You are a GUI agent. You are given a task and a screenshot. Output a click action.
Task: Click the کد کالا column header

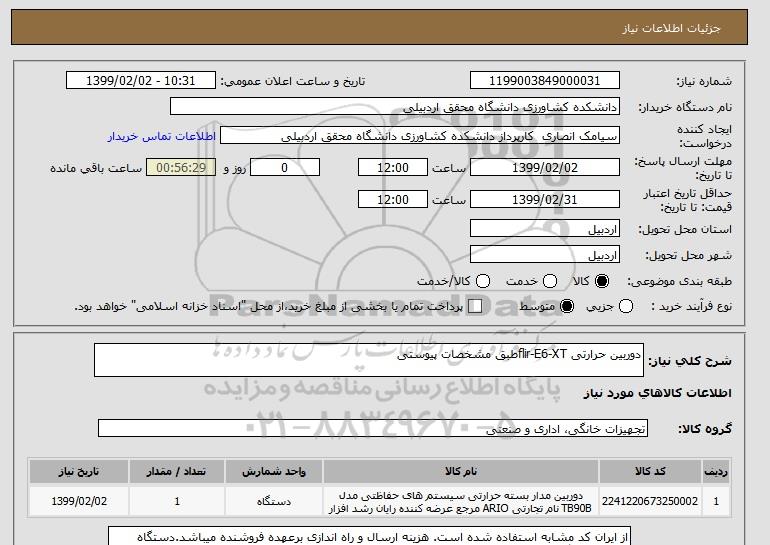[x=650, y=471]
